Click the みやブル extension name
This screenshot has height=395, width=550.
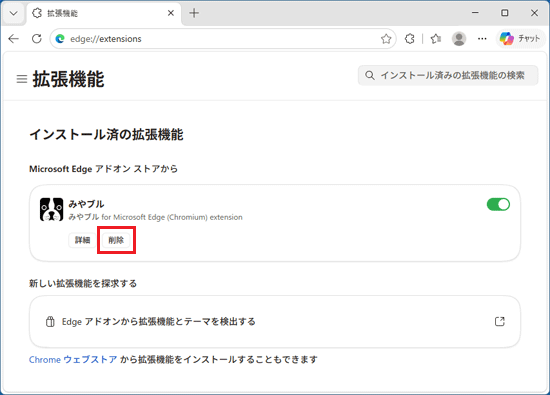[x=86, y=204]
